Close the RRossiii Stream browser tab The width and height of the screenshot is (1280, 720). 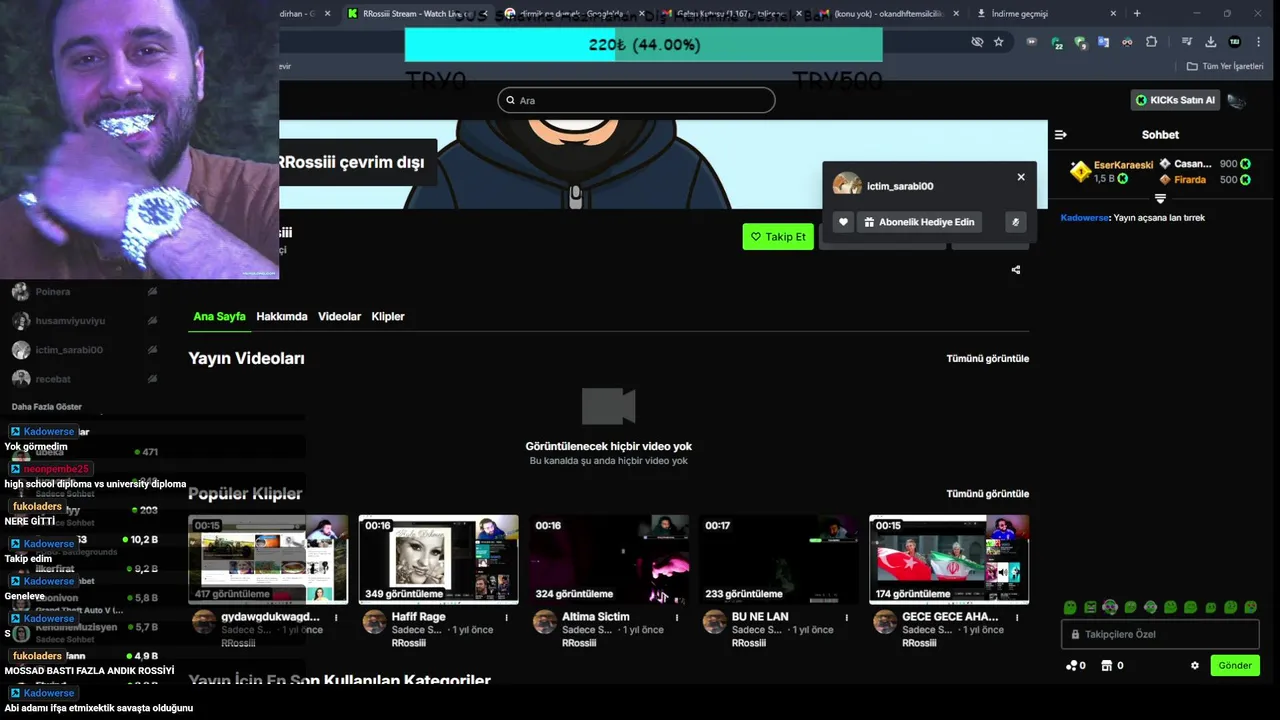tap(484, 14)
